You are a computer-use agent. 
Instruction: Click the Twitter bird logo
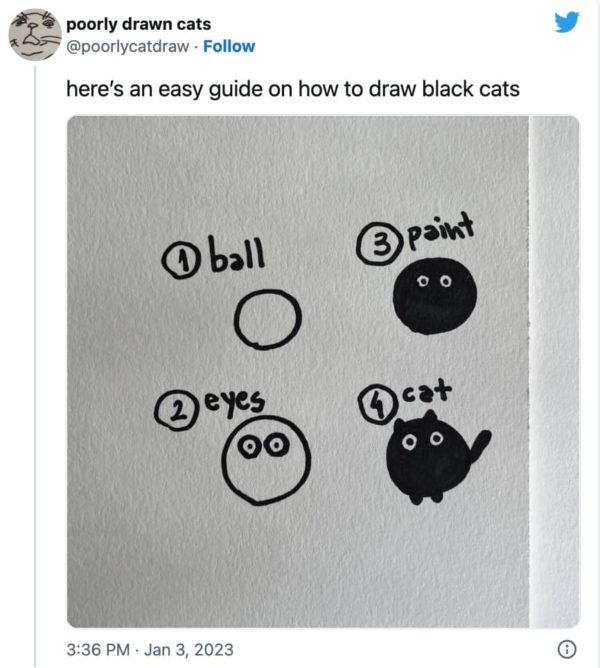[x=566, y=22]
